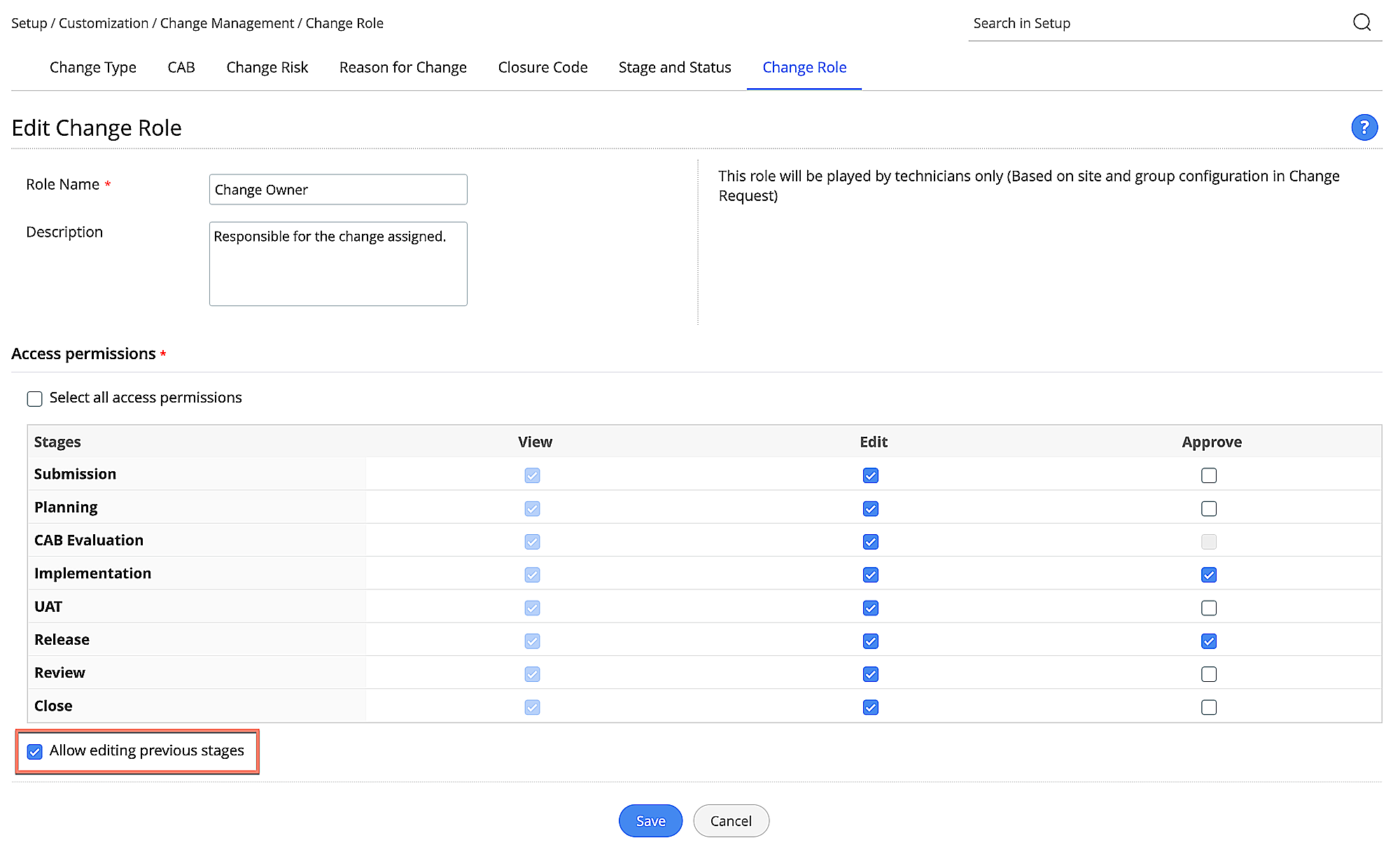Screen dimensions: 1400x859
Task: Uncheck Approve for Release stage
Action: (x=1208, y=641)
